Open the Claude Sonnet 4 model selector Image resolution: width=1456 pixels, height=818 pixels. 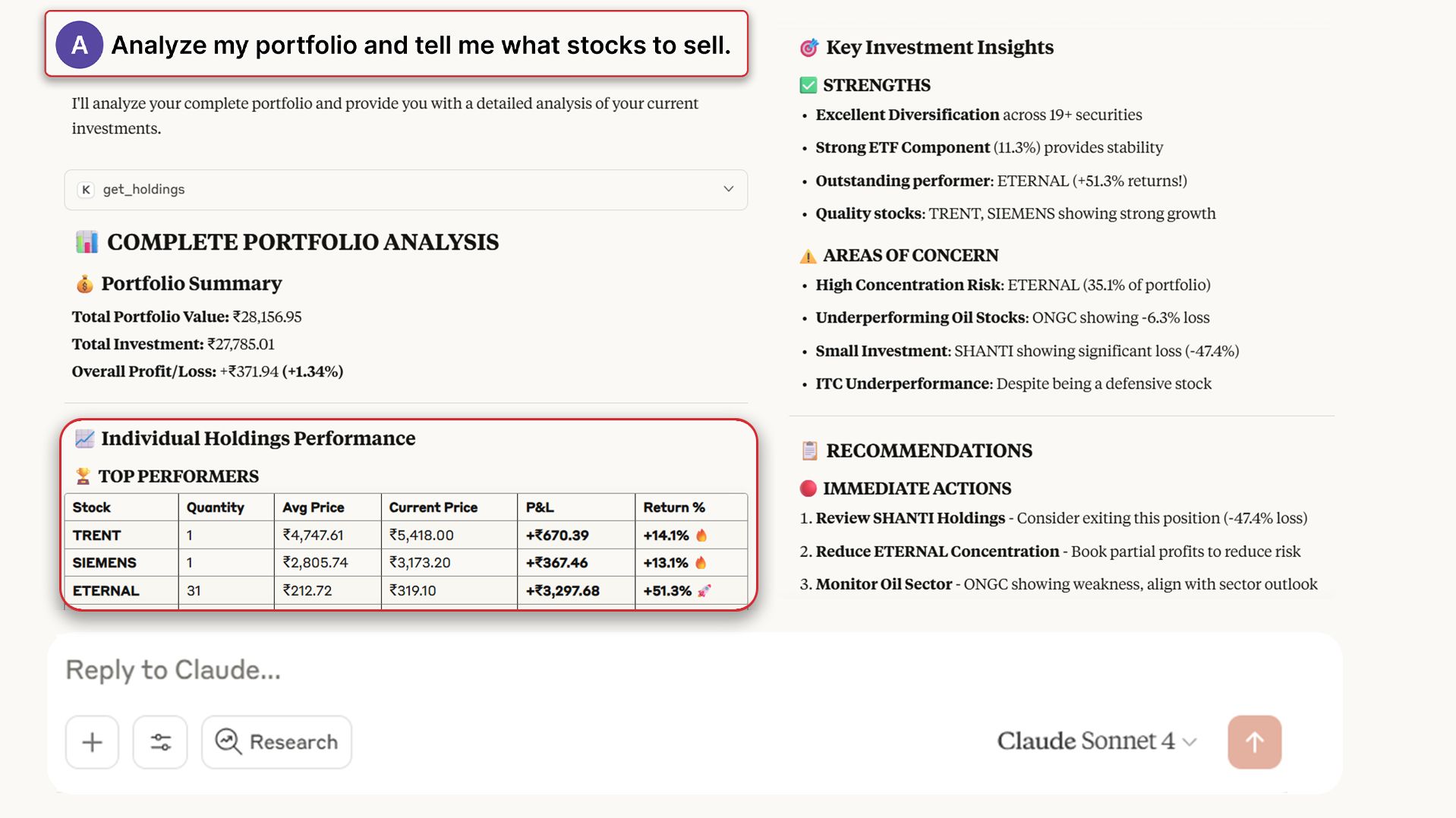pos(1095,741)
